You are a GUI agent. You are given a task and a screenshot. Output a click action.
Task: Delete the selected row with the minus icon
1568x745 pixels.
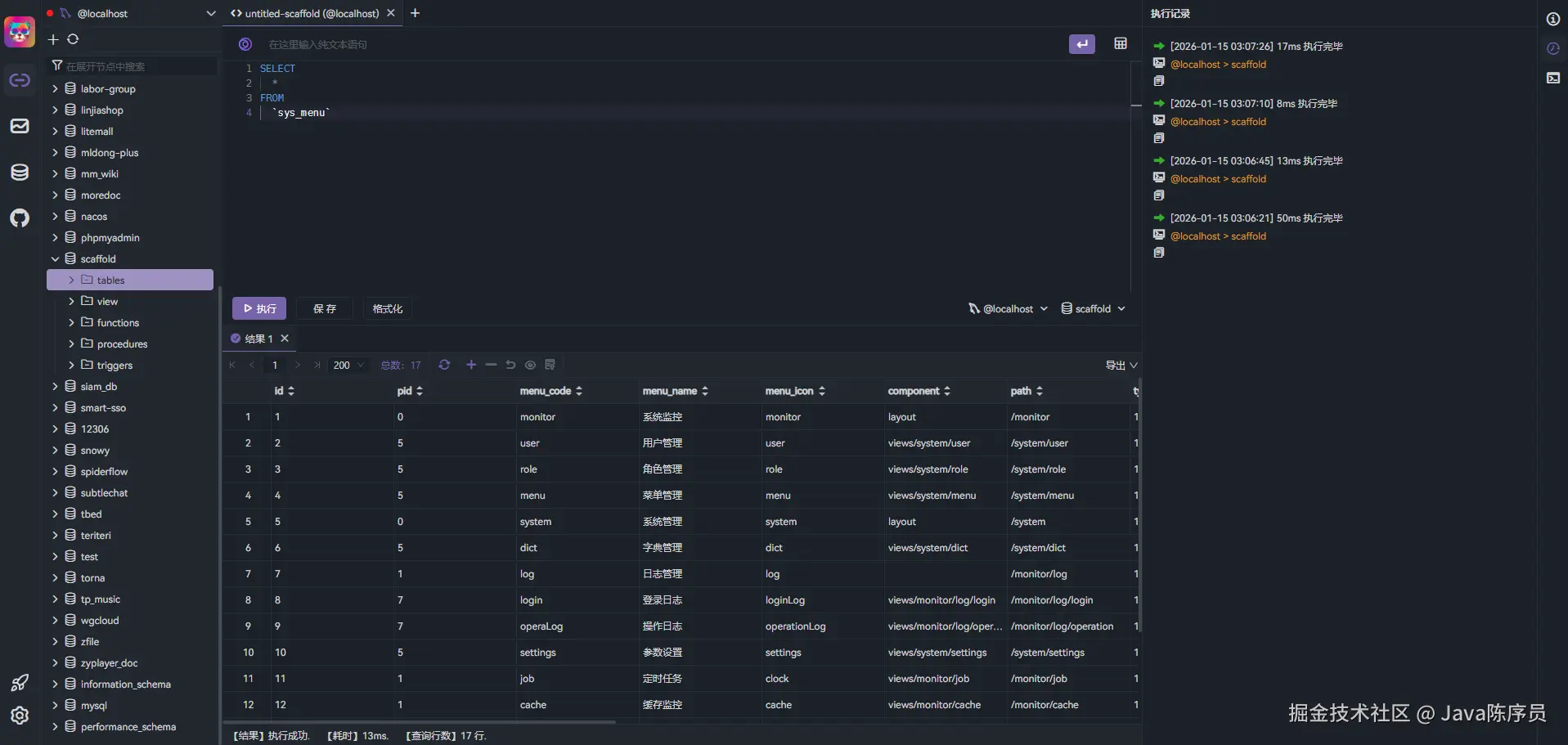(x=491, y=365)
